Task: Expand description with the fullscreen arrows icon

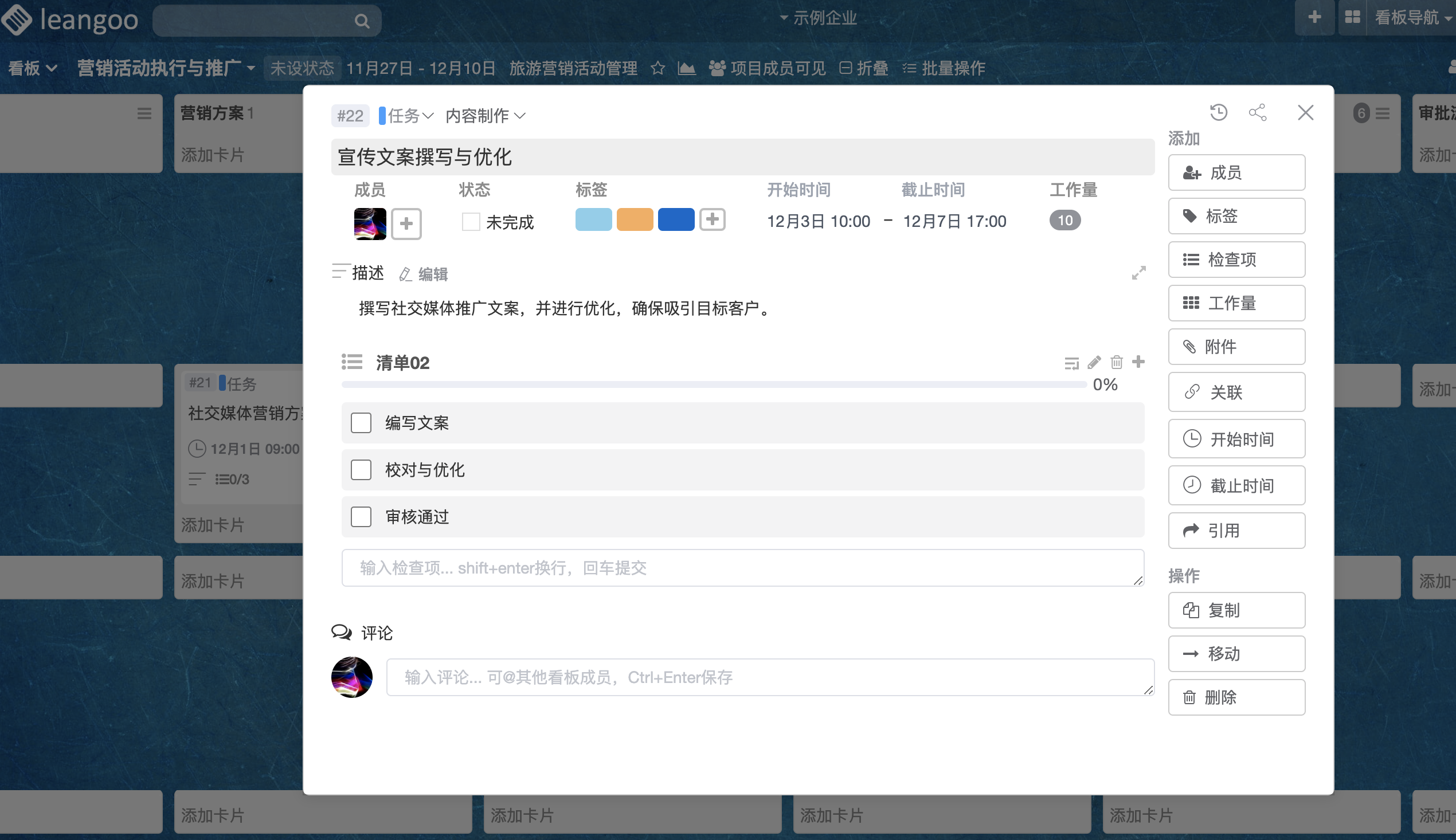Action: (1138, 273)
